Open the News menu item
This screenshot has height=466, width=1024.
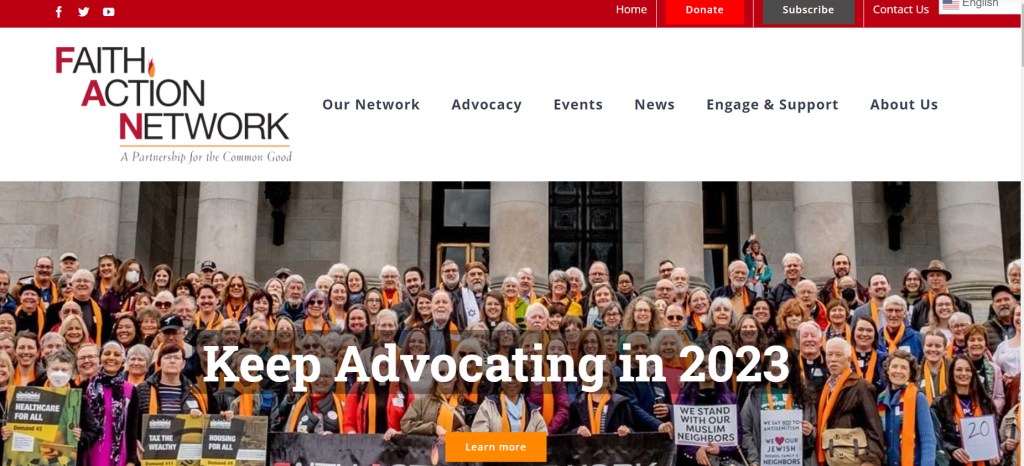pos(654,104)
